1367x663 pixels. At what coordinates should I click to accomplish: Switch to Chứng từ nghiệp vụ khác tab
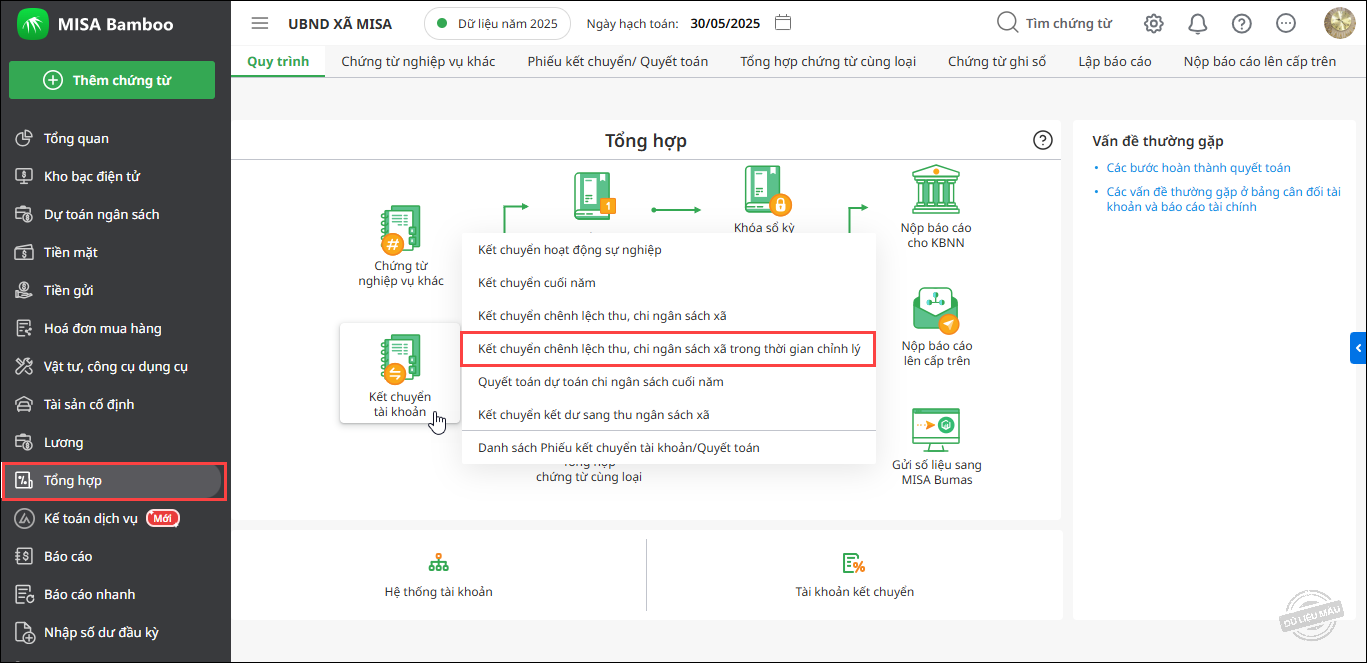point(418,61)
